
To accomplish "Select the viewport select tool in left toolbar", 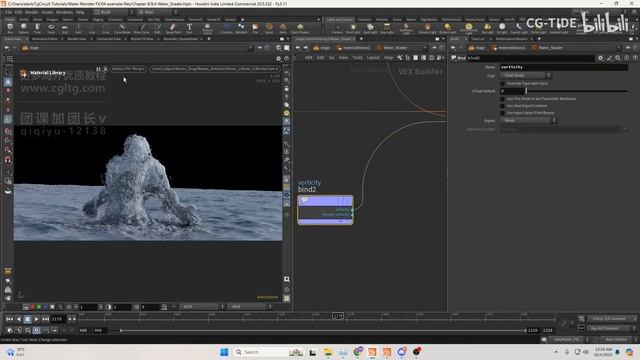I will 8,72.
